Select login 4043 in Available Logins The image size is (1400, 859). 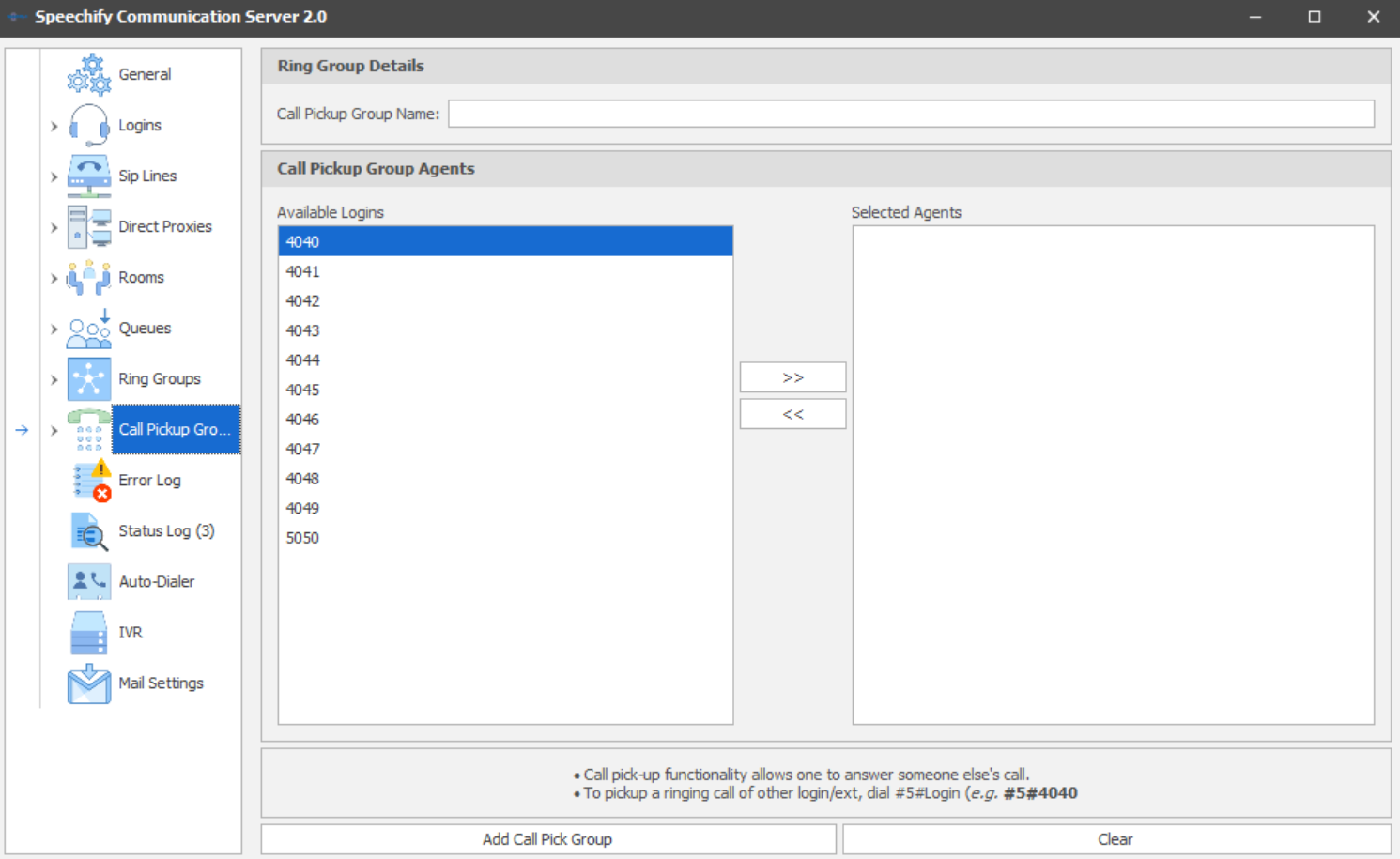tap(505, 330)
